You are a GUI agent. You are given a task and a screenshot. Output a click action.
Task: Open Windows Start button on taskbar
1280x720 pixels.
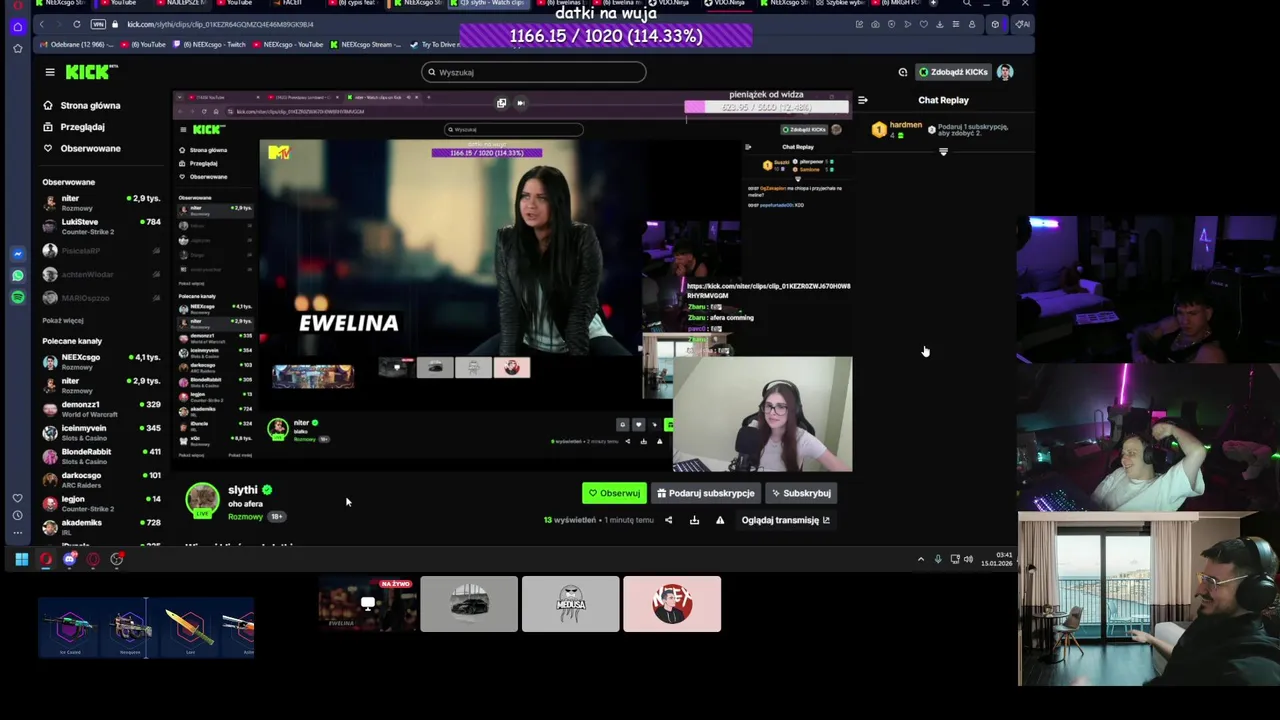click(x=21, y=559)
